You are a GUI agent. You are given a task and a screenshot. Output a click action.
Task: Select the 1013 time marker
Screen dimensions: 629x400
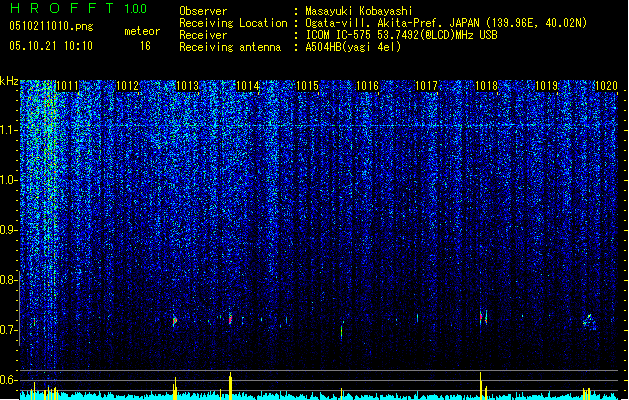click(x=187, y=86)
